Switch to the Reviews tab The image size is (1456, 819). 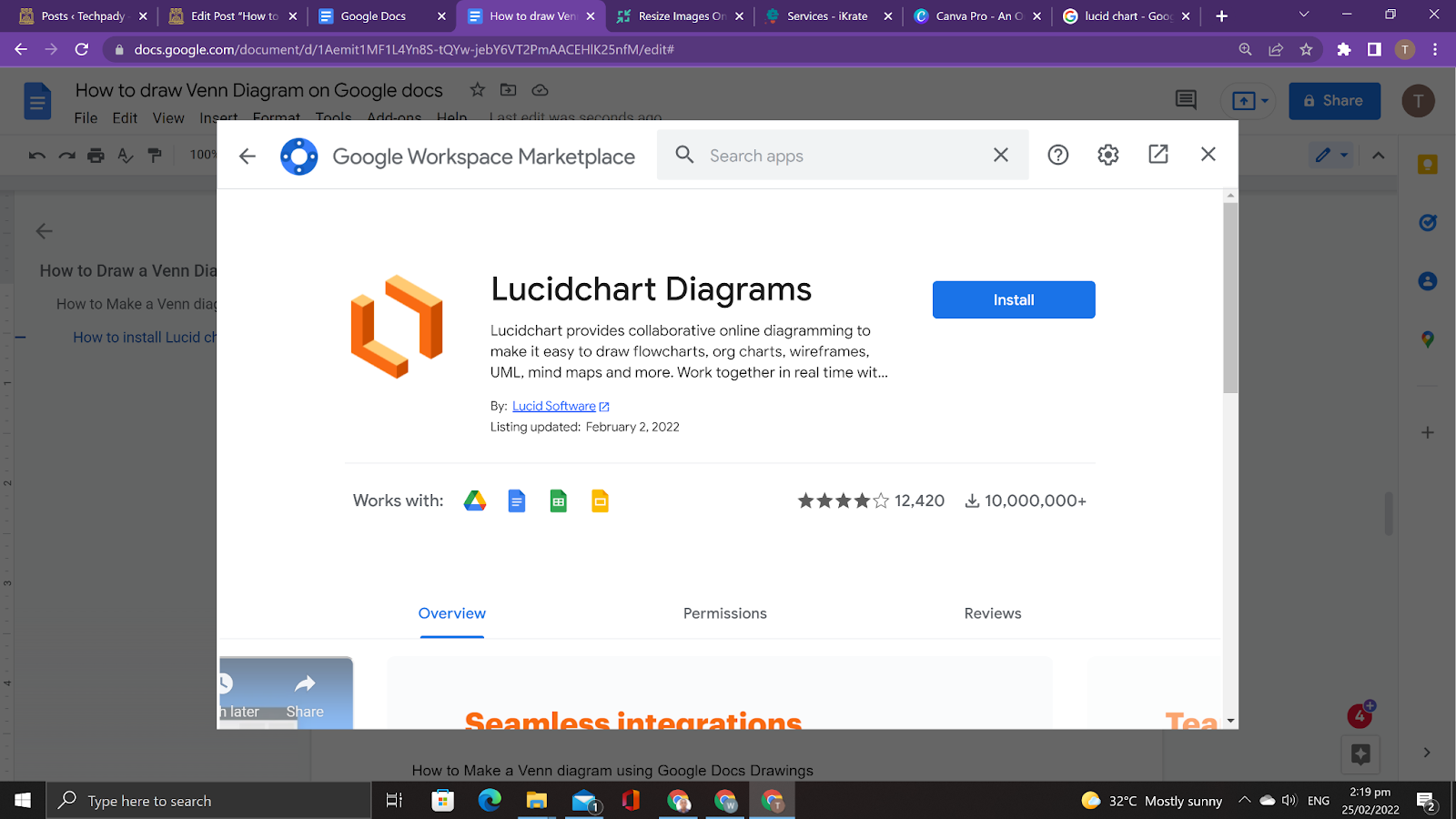pyautogui.click(x=993, y=613)
